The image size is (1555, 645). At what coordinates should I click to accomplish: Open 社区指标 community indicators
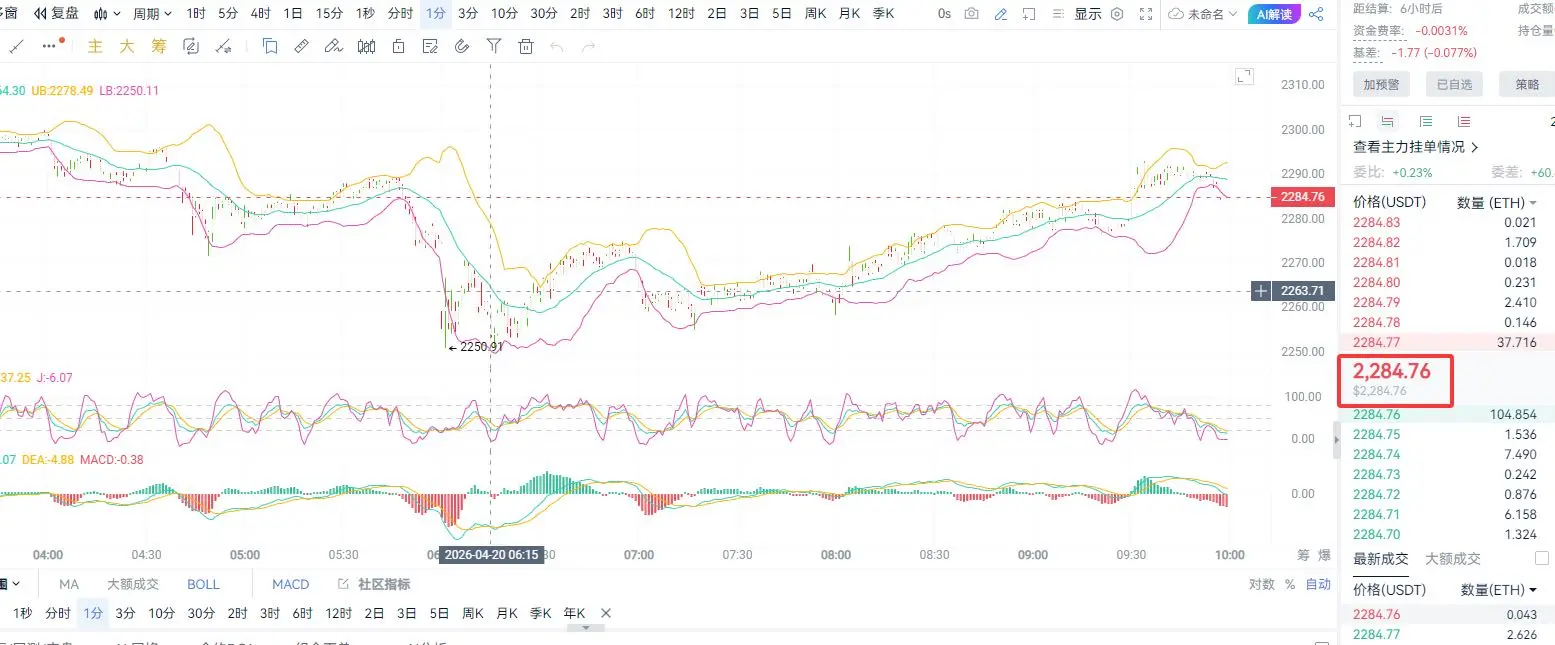tap(373, 584)
